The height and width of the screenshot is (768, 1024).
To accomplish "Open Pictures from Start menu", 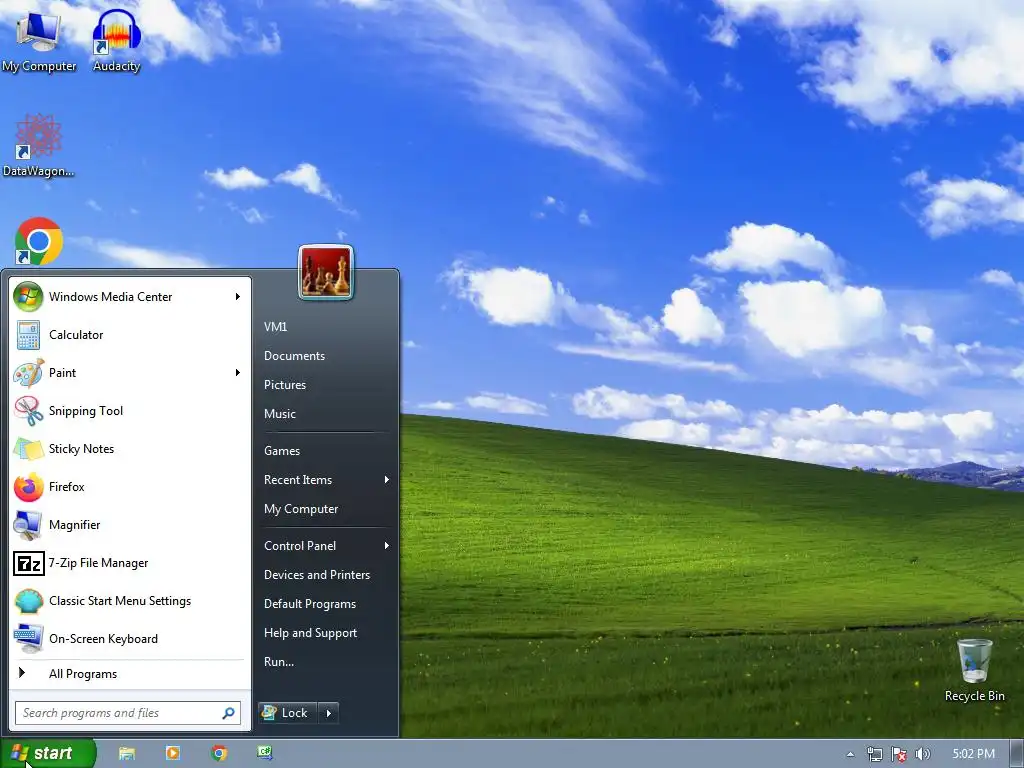I will pos(285,385).
